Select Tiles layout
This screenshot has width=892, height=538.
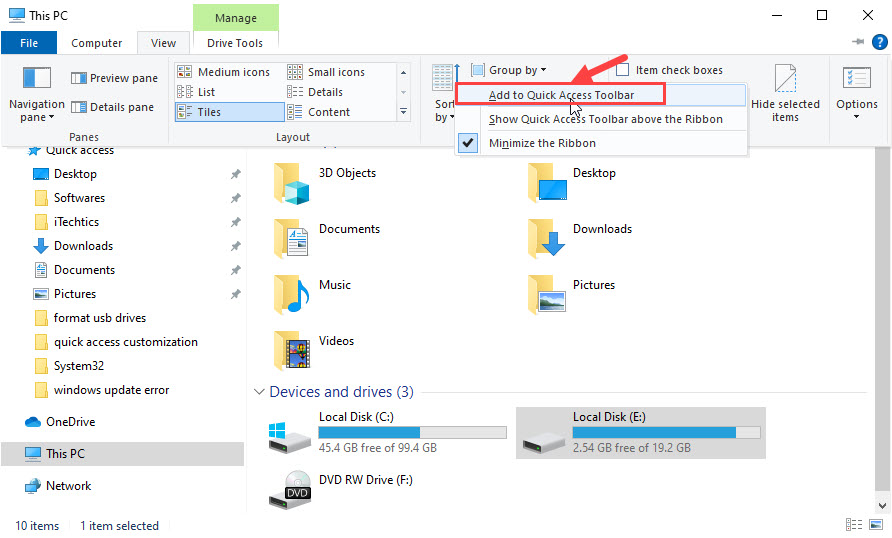(x=229, y=112)
